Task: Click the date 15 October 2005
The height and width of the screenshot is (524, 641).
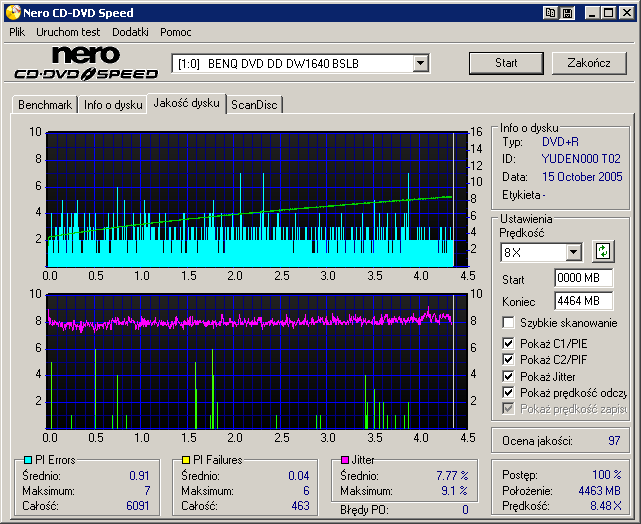Action: [x=582, y=177]
